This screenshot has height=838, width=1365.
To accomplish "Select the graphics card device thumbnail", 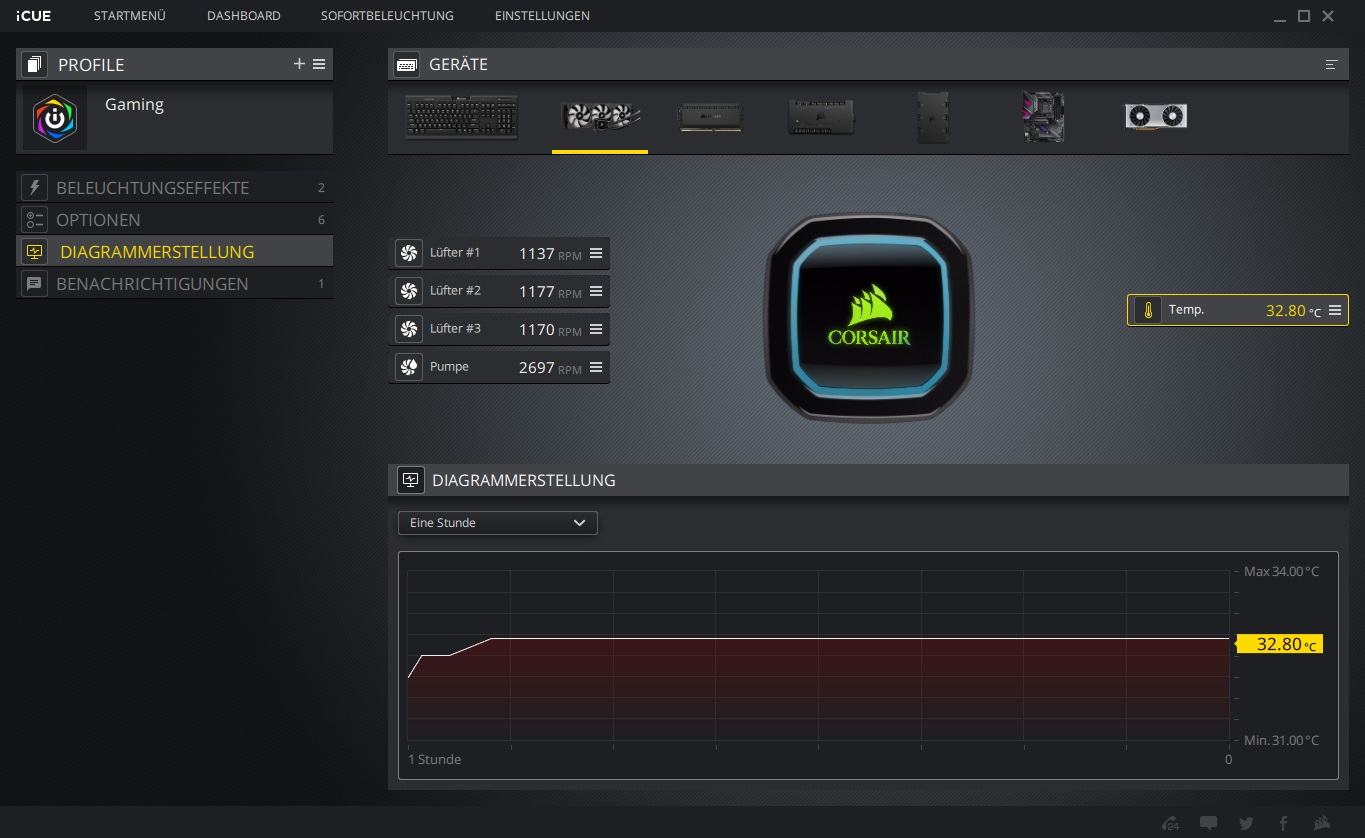I will [1156, 117].
